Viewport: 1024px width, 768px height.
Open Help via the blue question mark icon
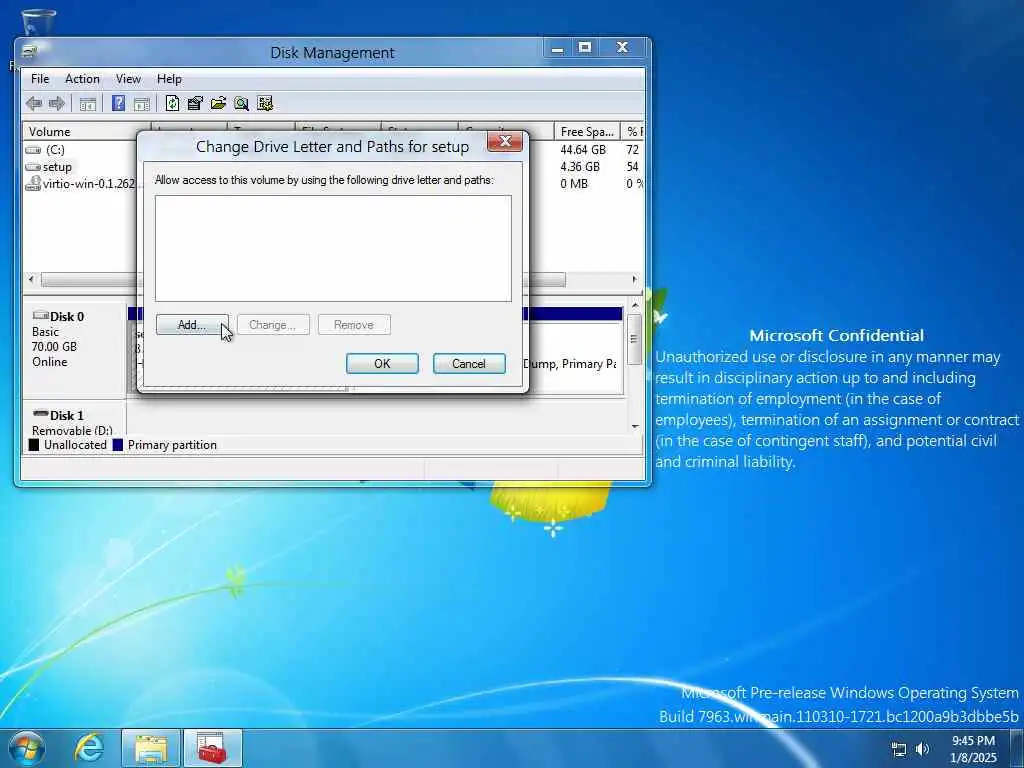point(118,103)
